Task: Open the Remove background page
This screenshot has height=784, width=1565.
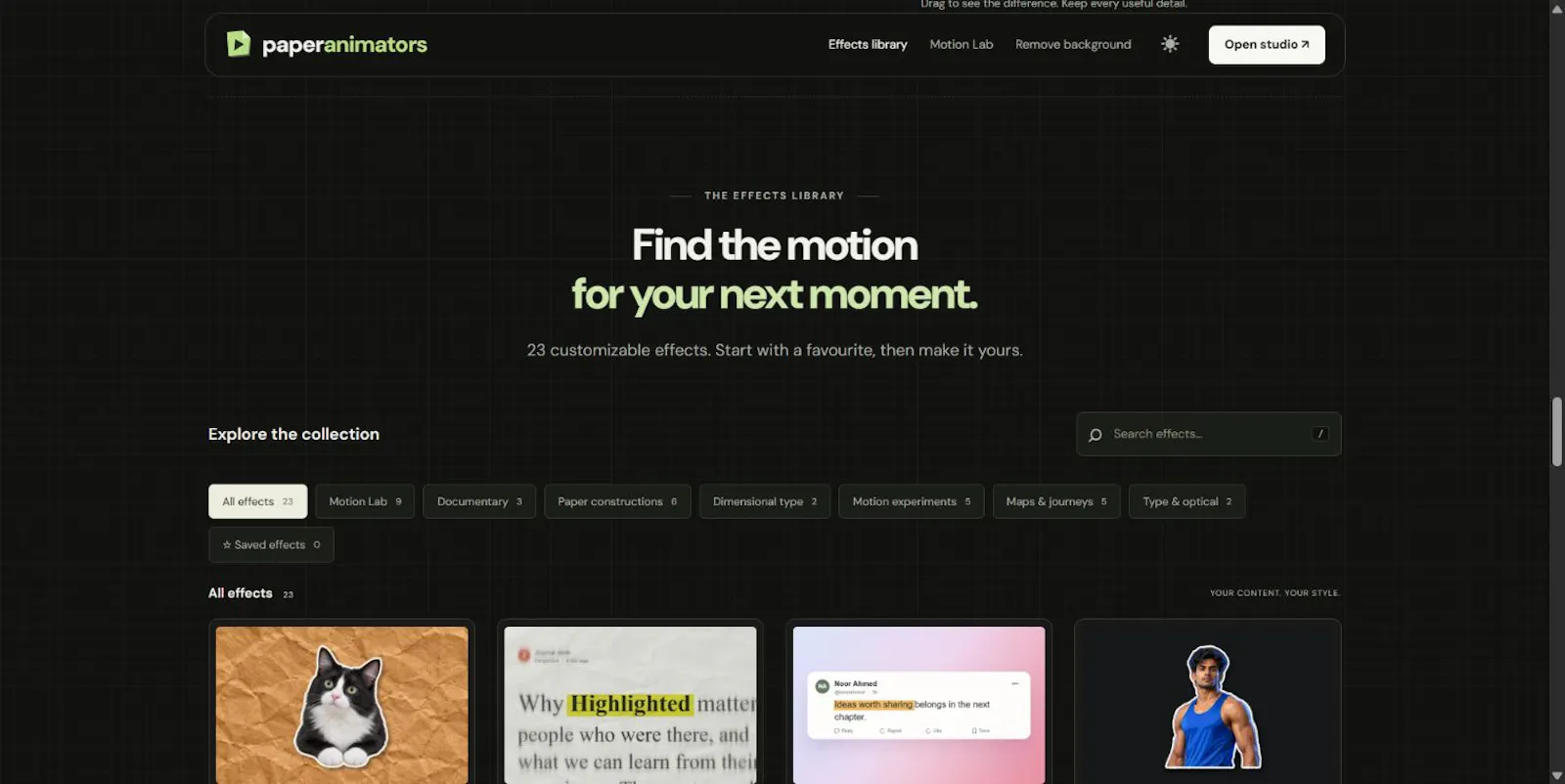Action: (1073, 44)
